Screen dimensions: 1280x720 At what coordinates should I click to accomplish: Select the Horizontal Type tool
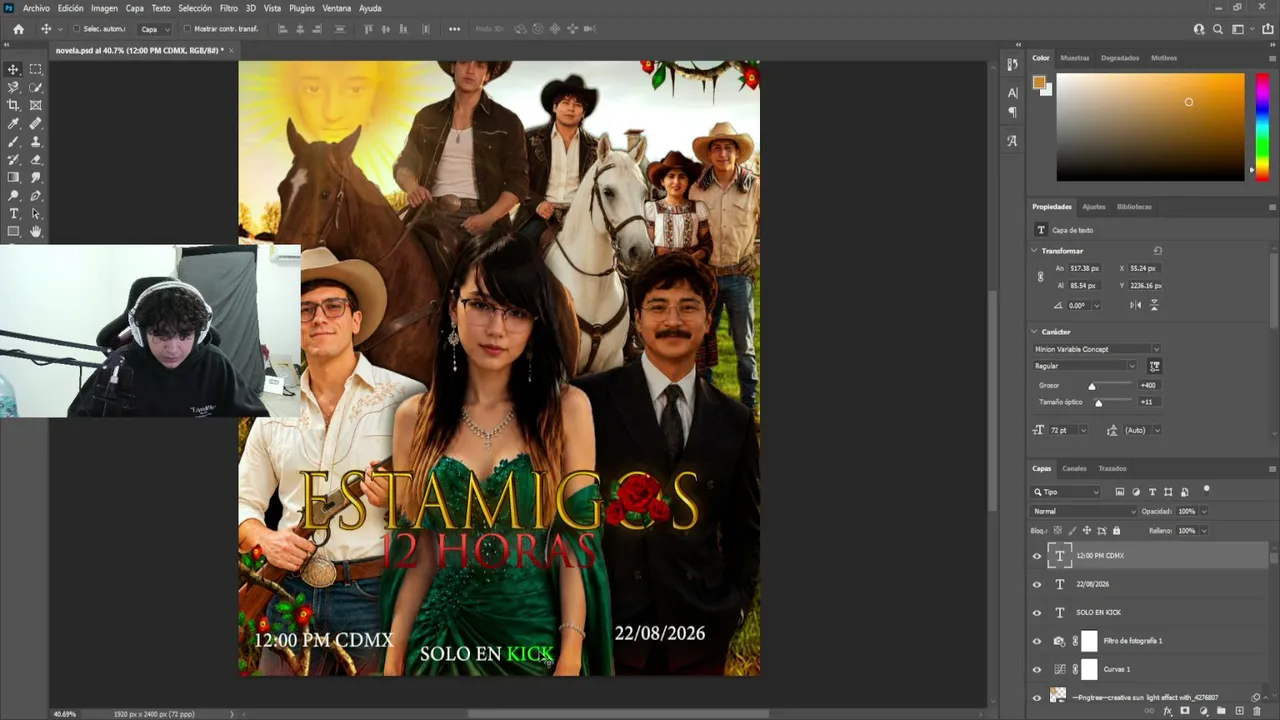coord(14,214)
